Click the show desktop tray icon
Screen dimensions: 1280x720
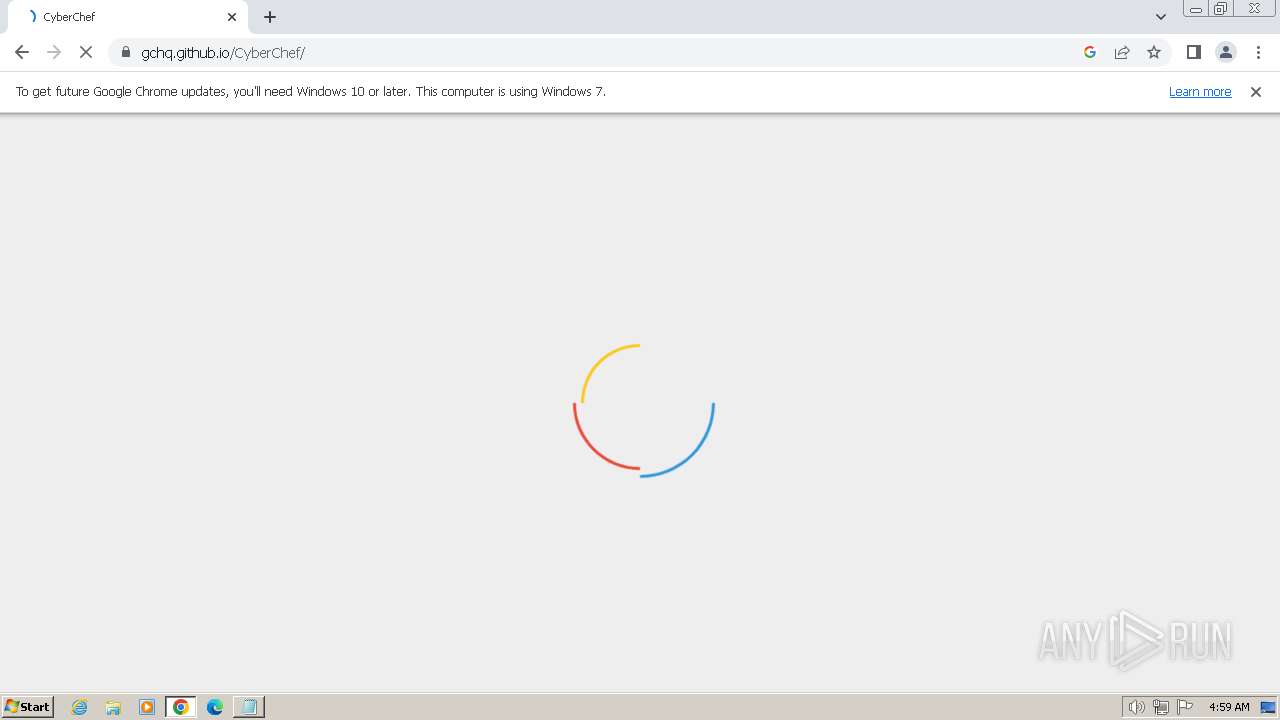[x=1268, y=707]
